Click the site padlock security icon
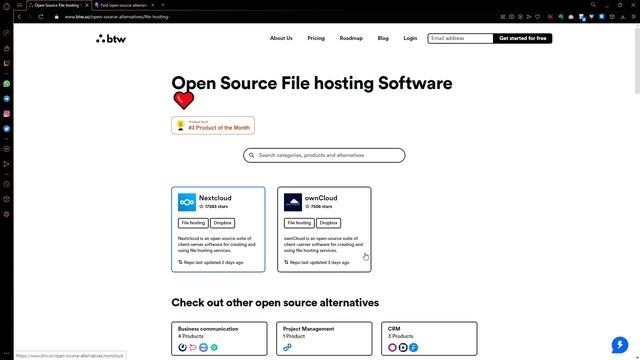The width and height of the screenshot is (640, 360). (x=57, y=17)
